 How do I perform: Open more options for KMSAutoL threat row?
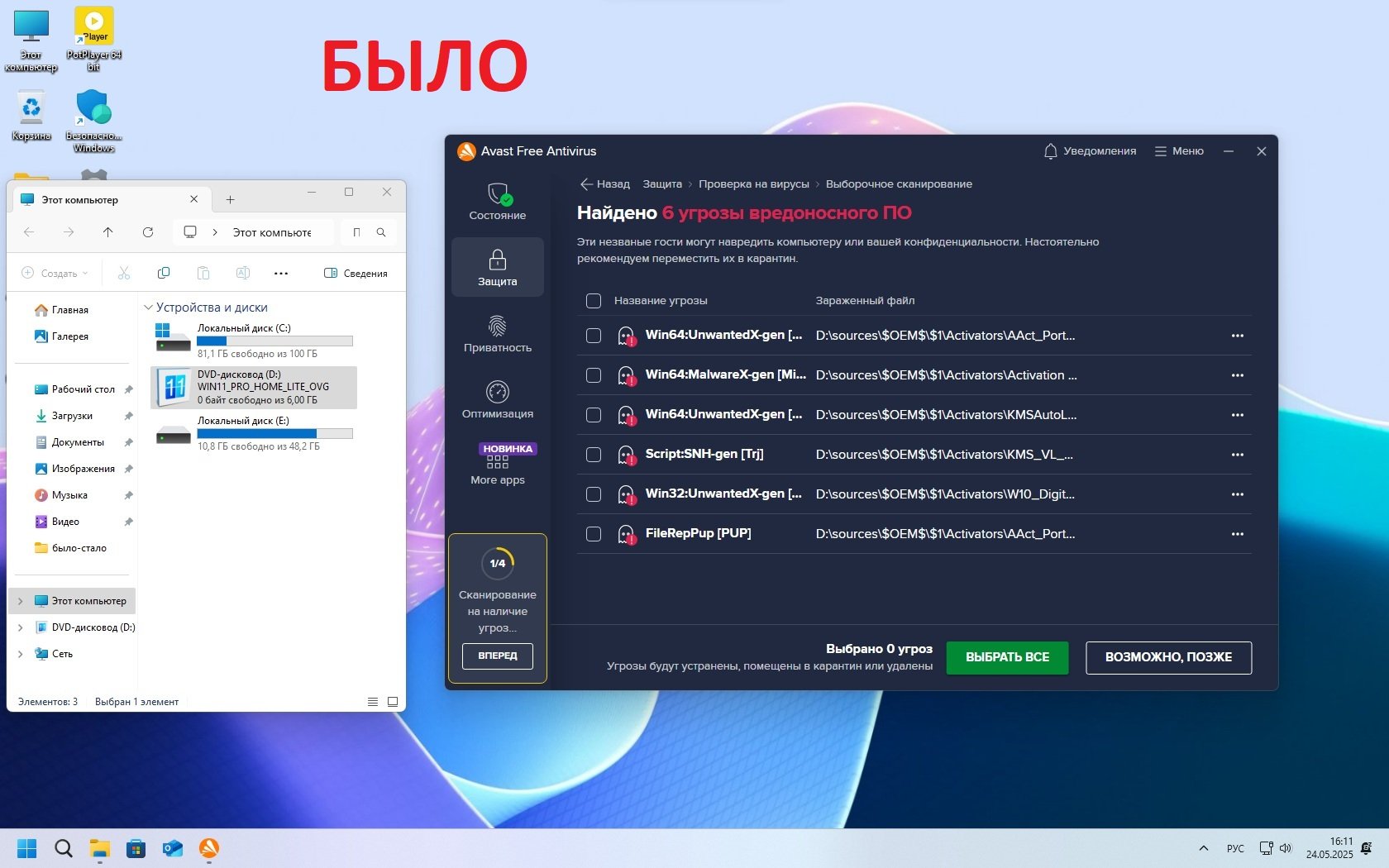coord(1238,415)
